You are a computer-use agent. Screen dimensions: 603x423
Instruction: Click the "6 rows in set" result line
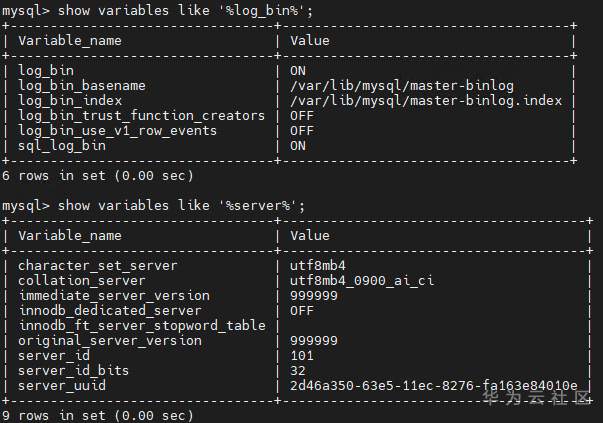[97, 176]
